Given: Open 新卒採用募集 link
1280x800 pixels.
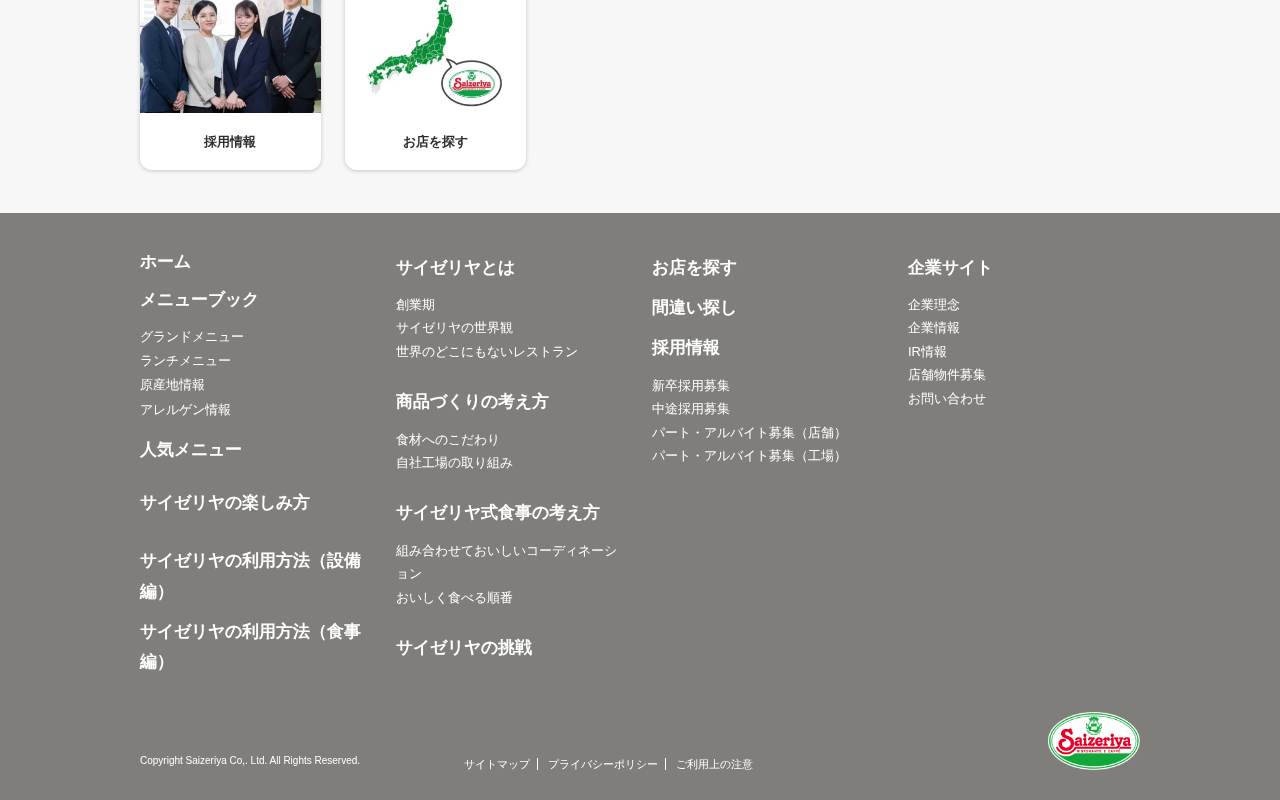Looking at the screenshot, I should tap(691, 386).
